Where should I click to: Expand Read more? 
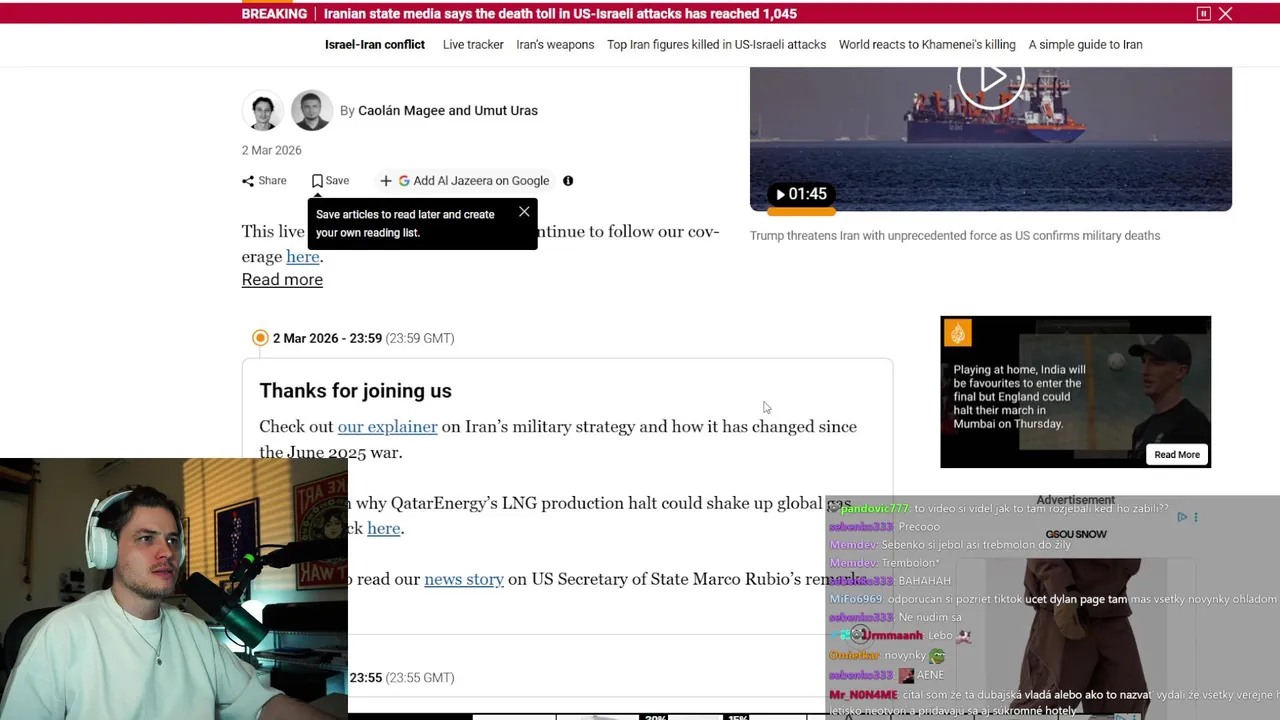(x=282, y=280)
